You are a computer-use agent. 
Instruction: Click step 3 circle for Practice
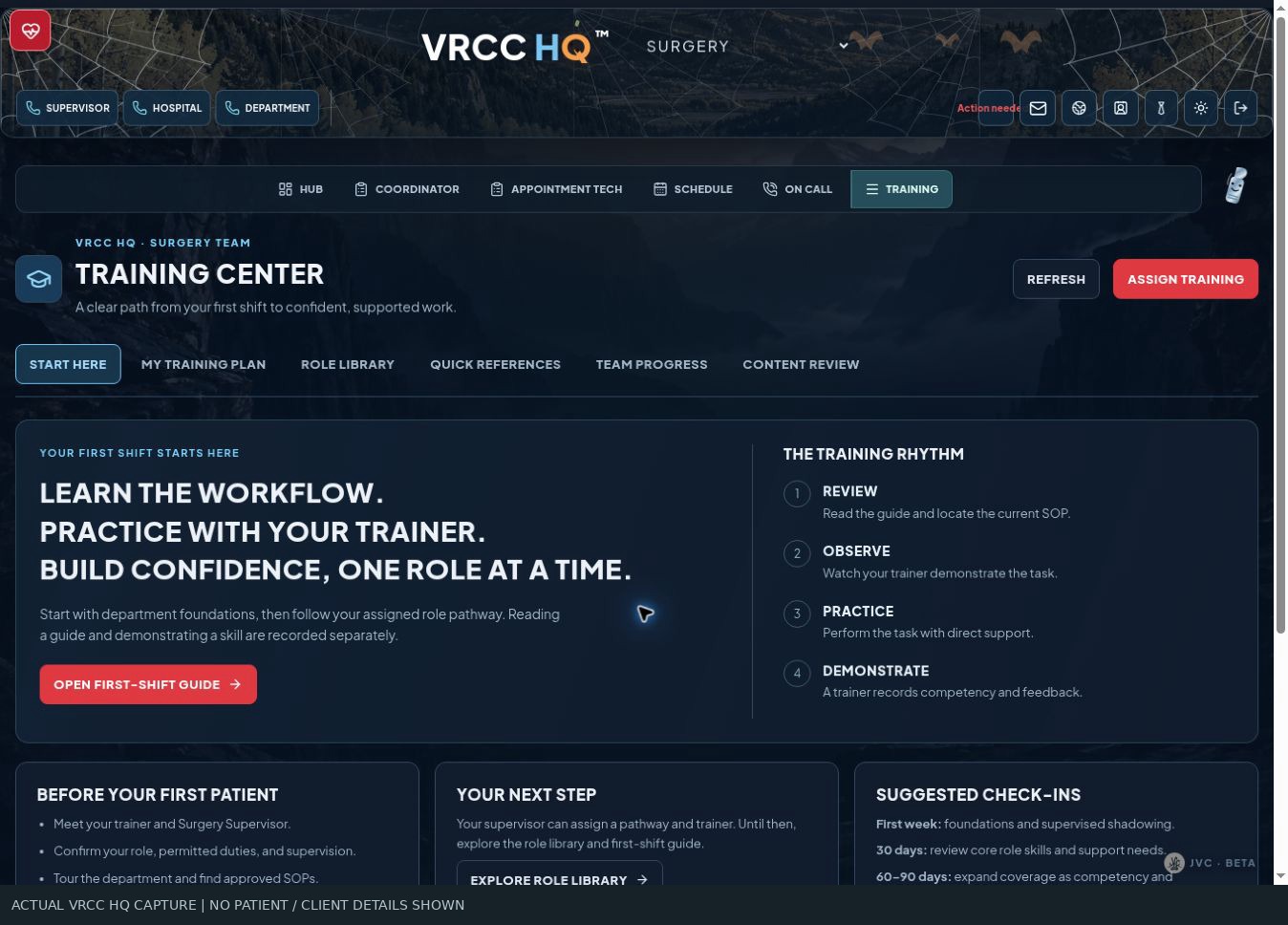pos(797,613)
